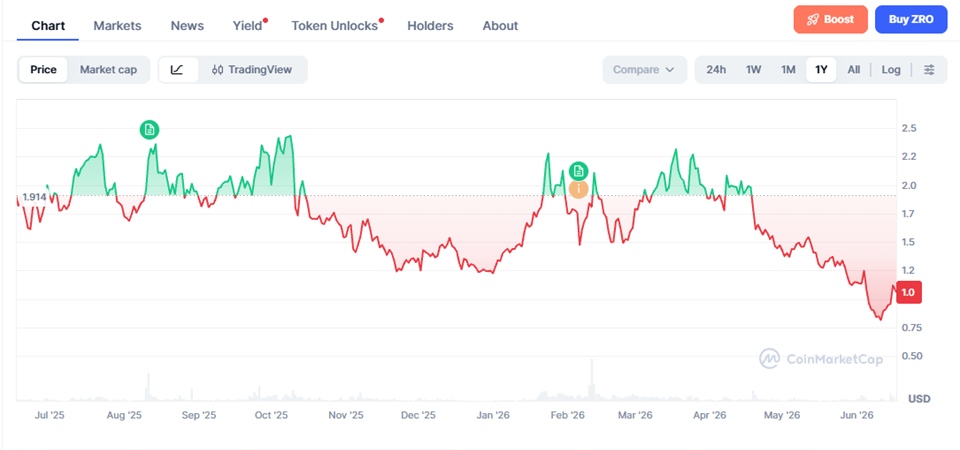The image size is (960, 450).
Task: Click the orange info marker in February 2026
Action: (578, 189)
